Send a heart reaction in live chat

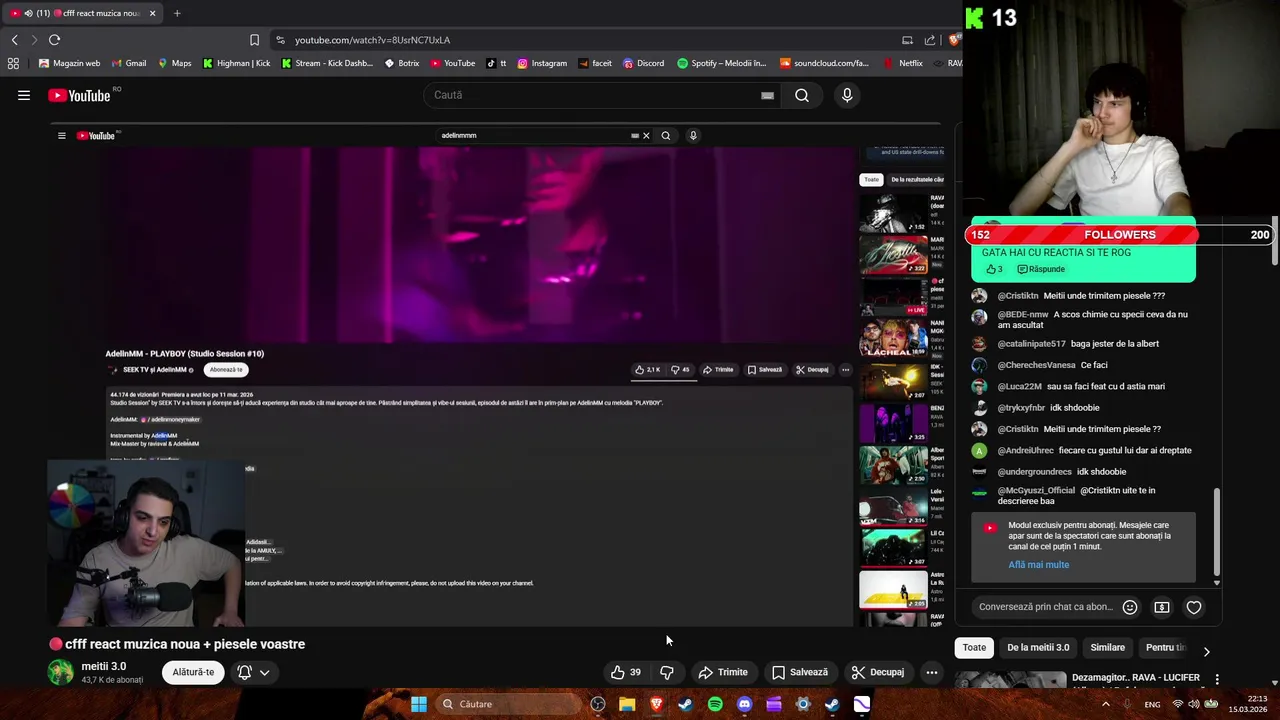tap(1194, 607)
